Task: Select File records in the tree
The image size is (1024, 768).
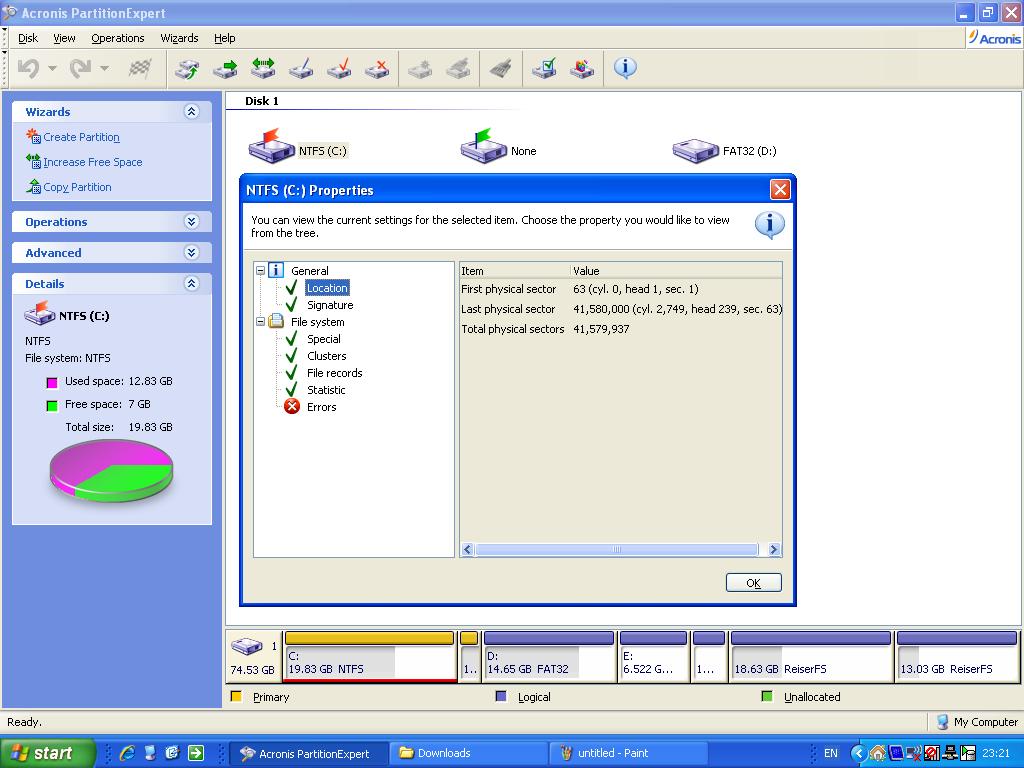Action: pos(334,373)
